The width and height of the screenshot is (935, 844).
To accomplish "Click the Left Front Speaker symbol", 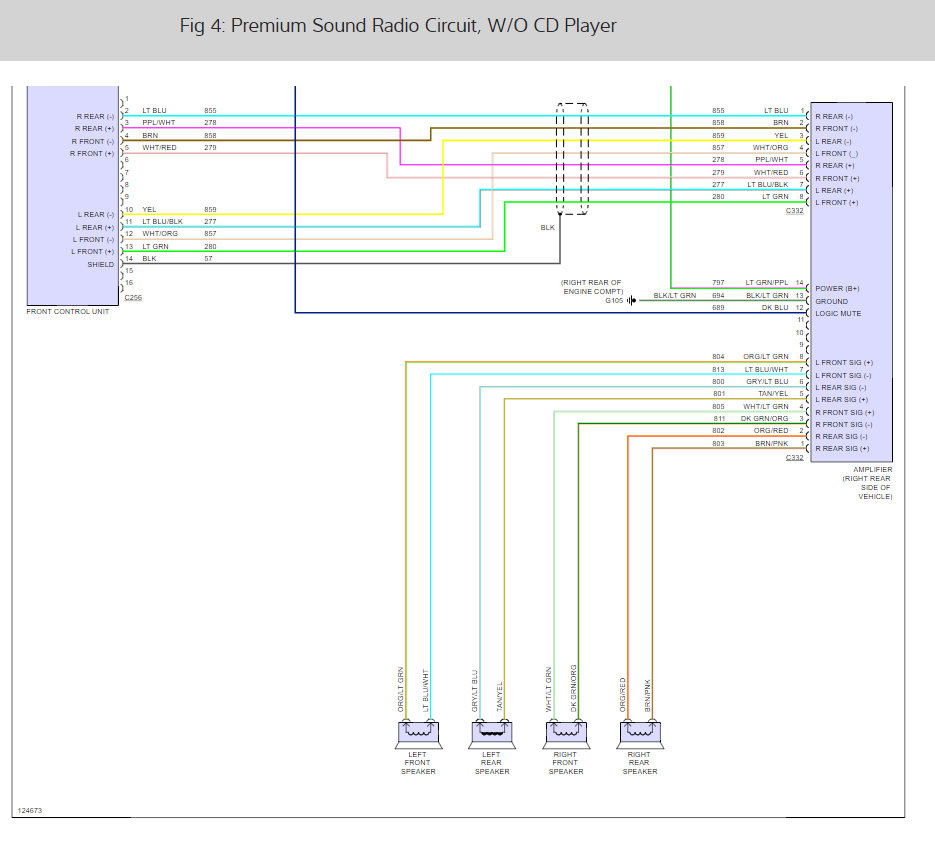I will (x=419, y=735).
